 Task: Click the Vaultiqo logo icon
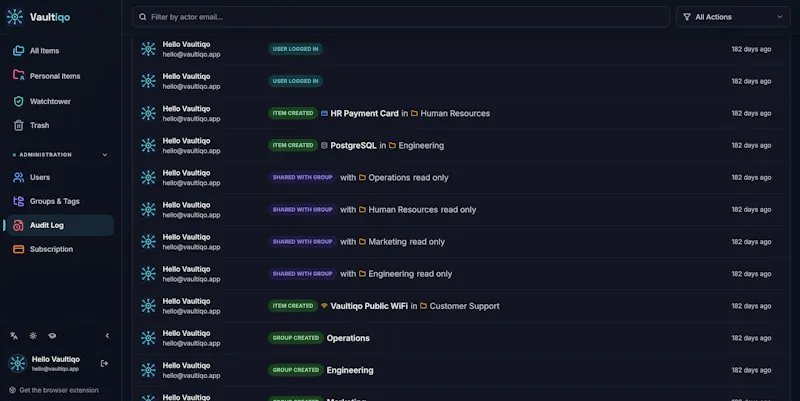coord(15,17)
